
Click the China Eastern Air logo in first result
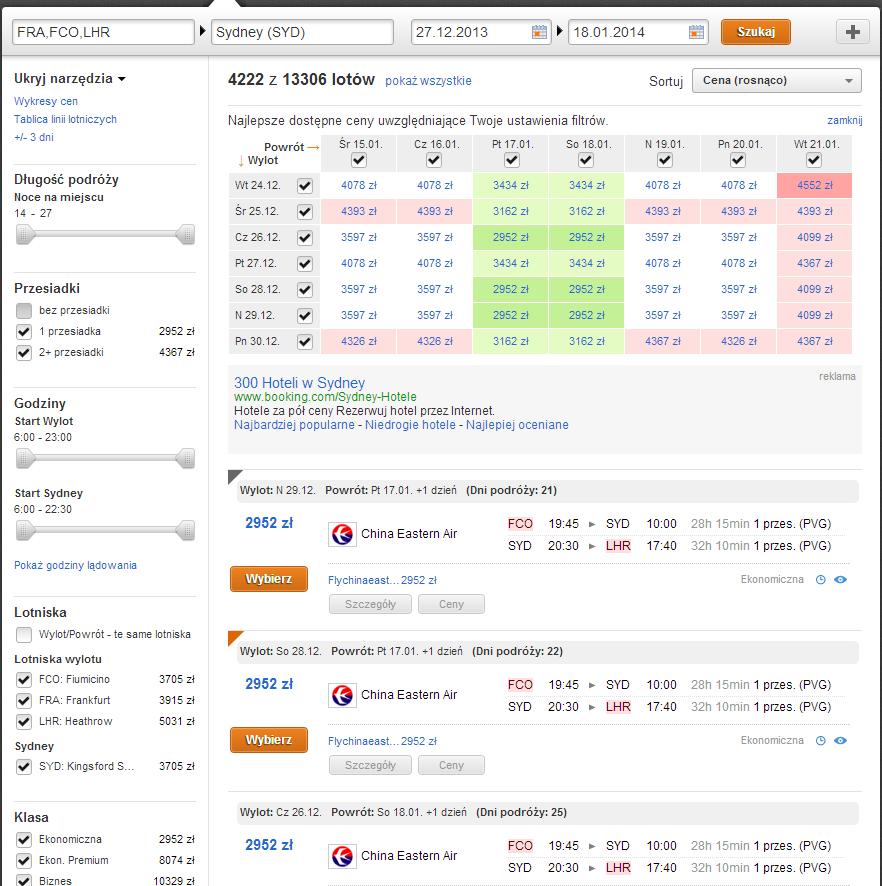(342, 534)
